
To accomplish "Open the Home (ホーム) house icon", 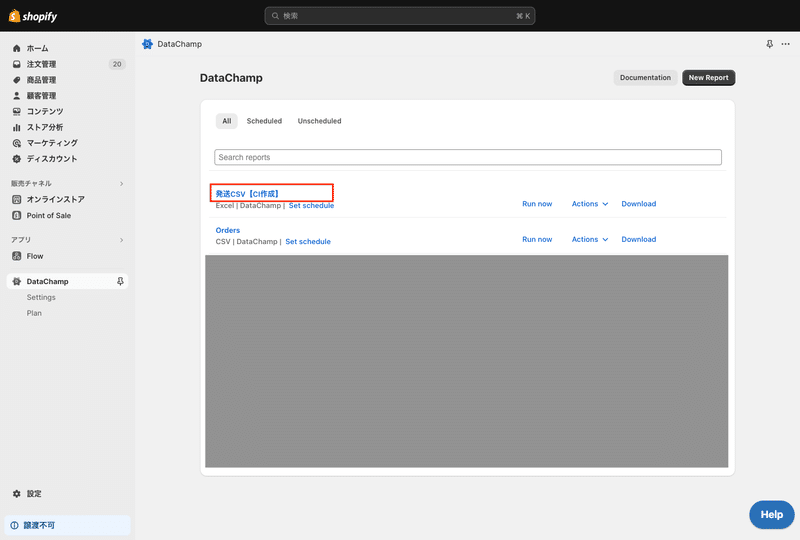I will click(16, 48).
